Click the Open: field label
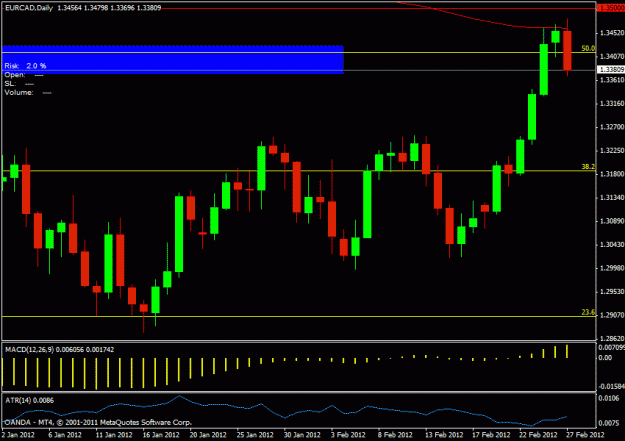Image resolution: width=625 pixels, height=441 pixels. 15,75
